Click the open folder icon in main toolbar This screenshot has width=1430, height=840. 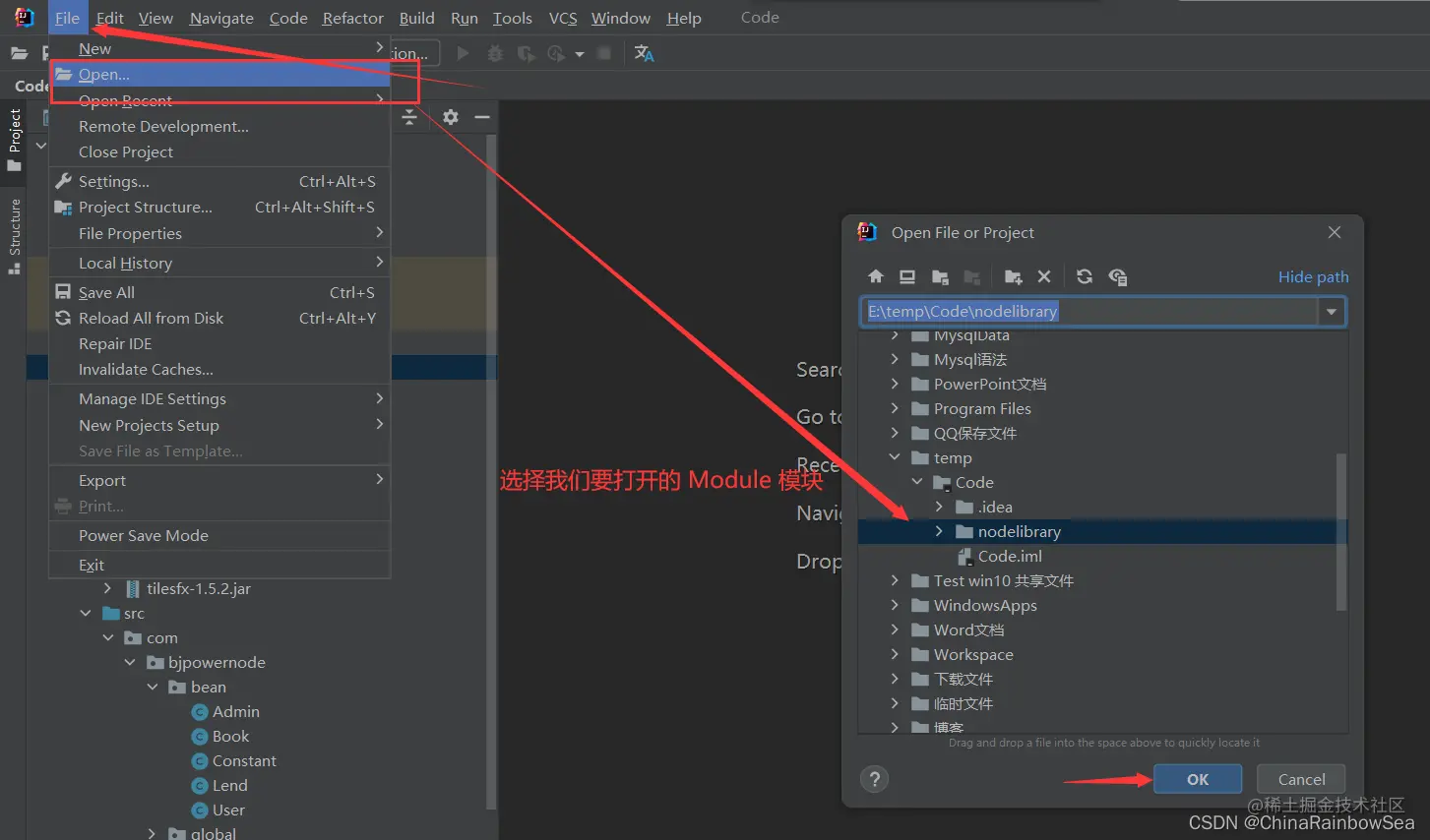pyautogui.click(x=19, y=53)
